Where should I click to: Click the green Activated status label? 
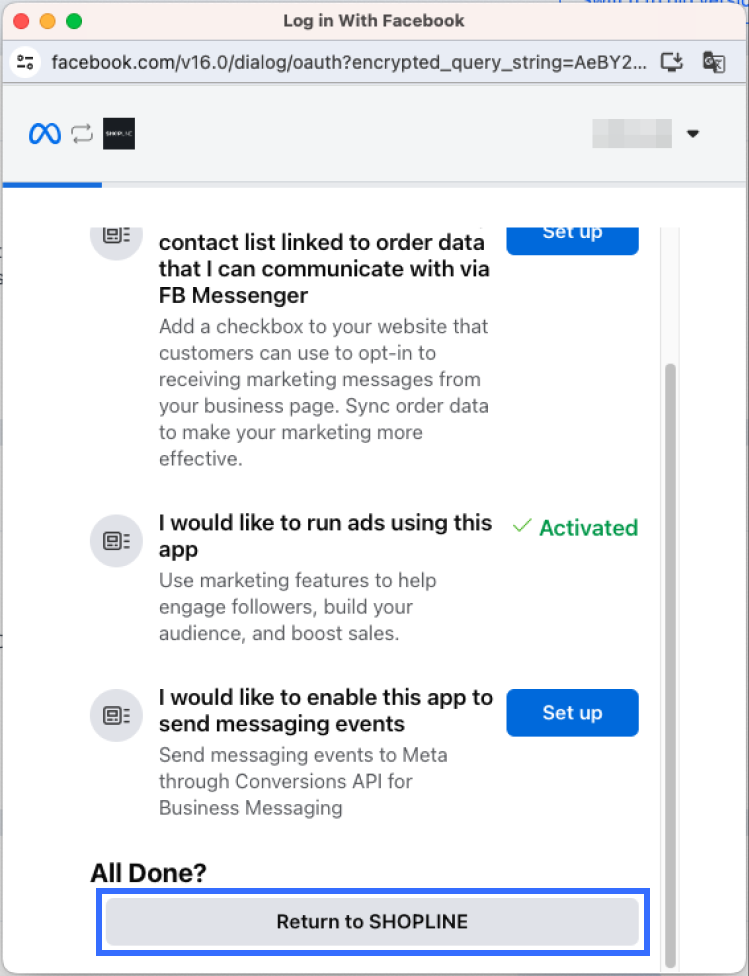tap(575, 528)
